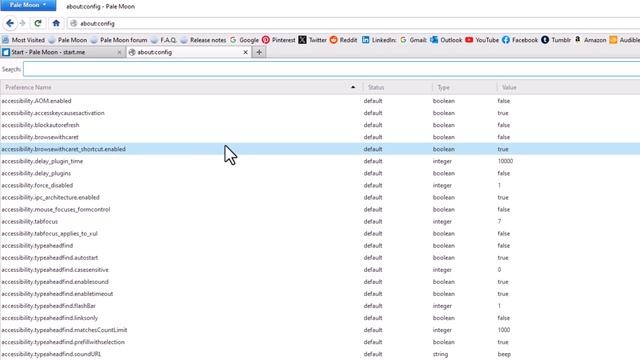Click the preference Search input field

click(x=331, y=69)
